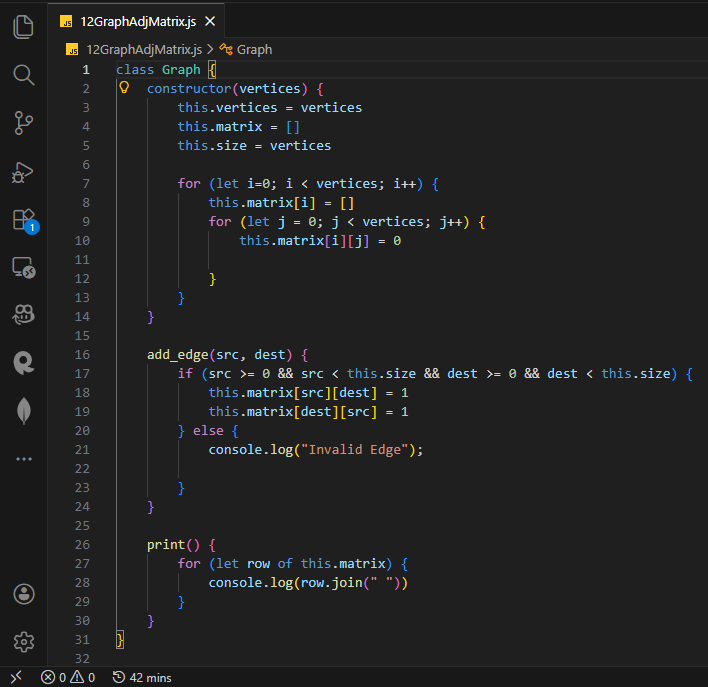Open the R-shaped extension icon in activity bar
708x687 pixels.
[x=23, y=363]
